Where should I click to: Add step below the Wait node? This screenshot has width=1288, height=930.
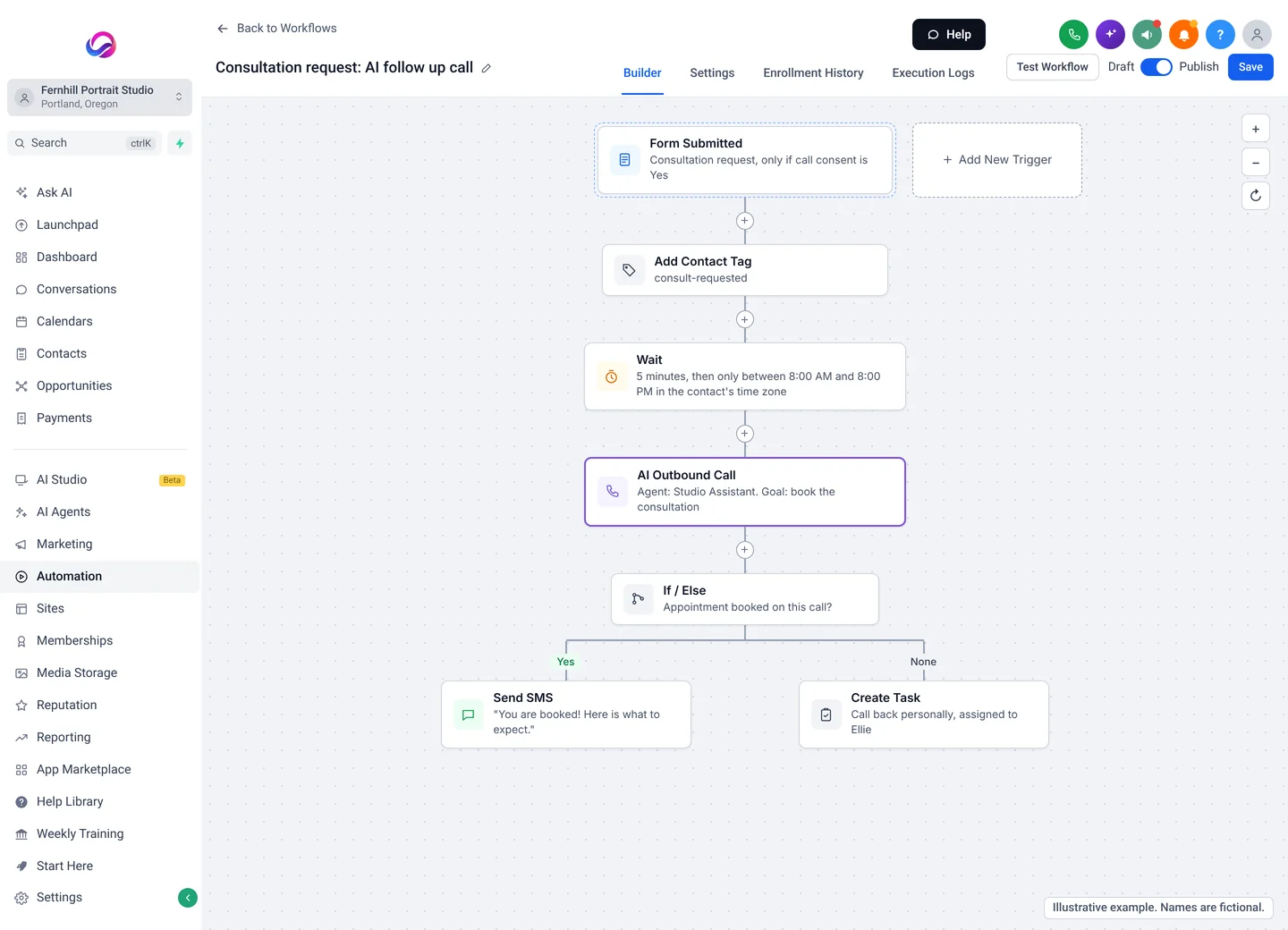744,434
